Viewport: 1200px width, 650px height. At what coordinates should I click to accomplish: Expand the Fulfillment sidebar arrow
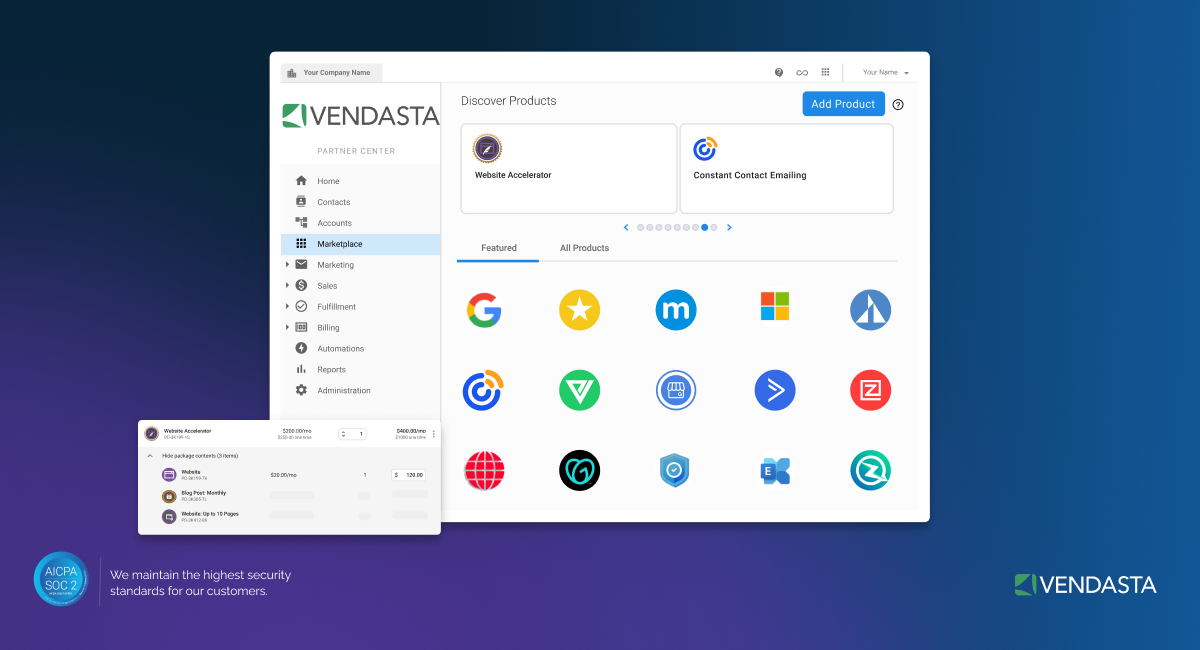pyautogui.click(x=287, y=307)
